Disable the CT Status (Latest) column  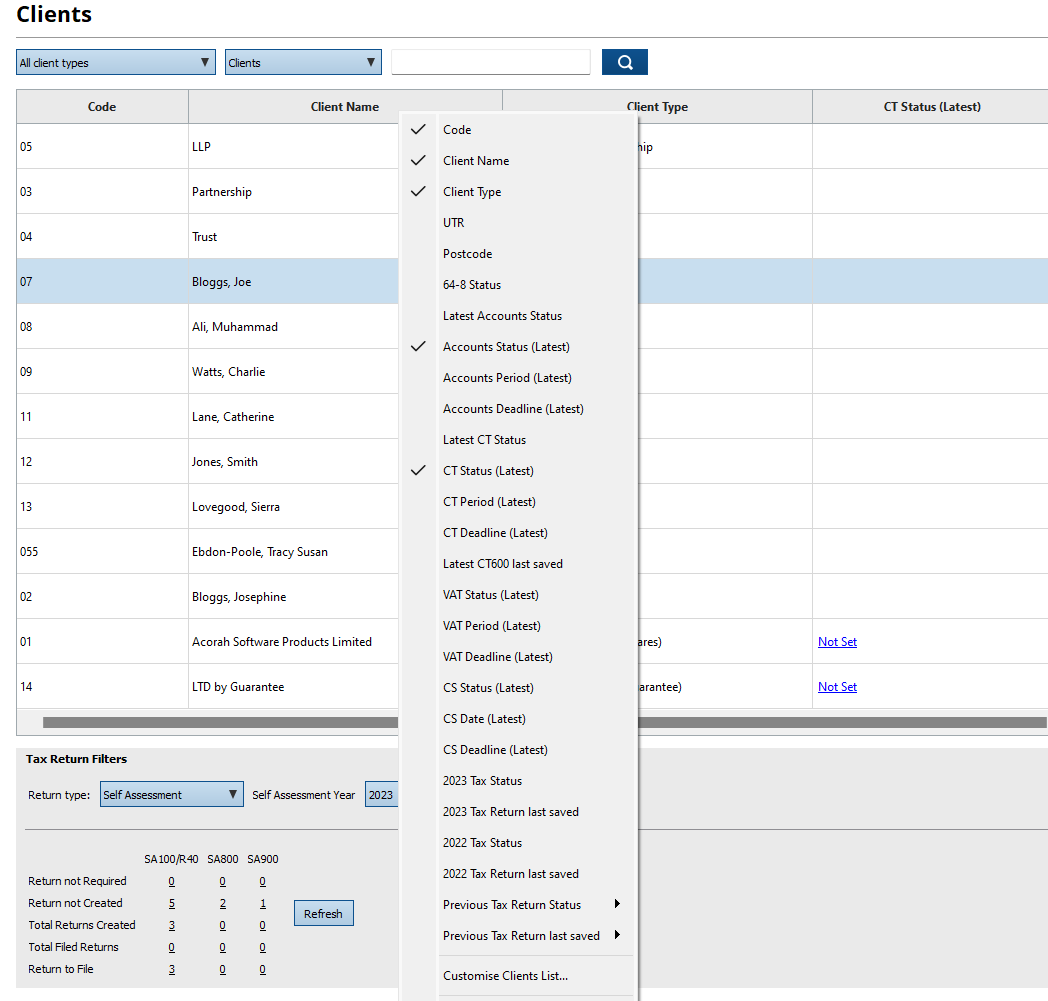(488, 471)
